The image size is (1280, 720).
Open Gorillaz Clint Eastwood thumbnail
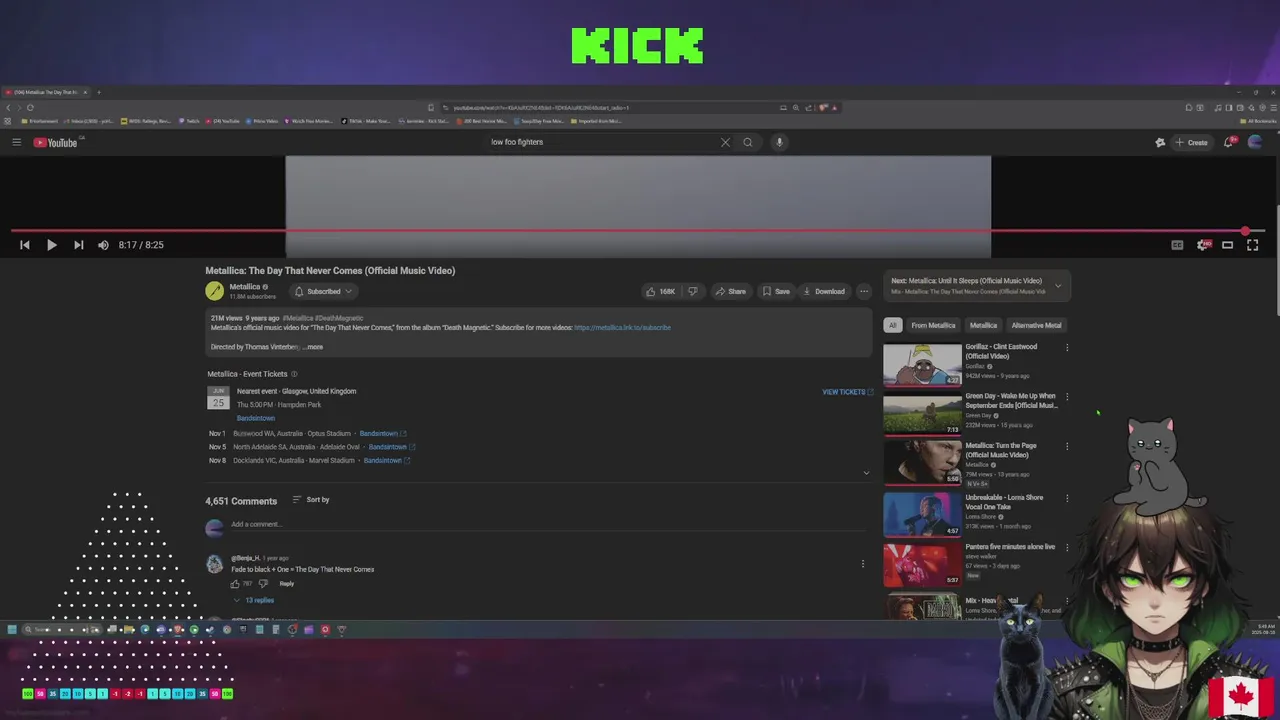pyautogui.click(x=922, y=365)
